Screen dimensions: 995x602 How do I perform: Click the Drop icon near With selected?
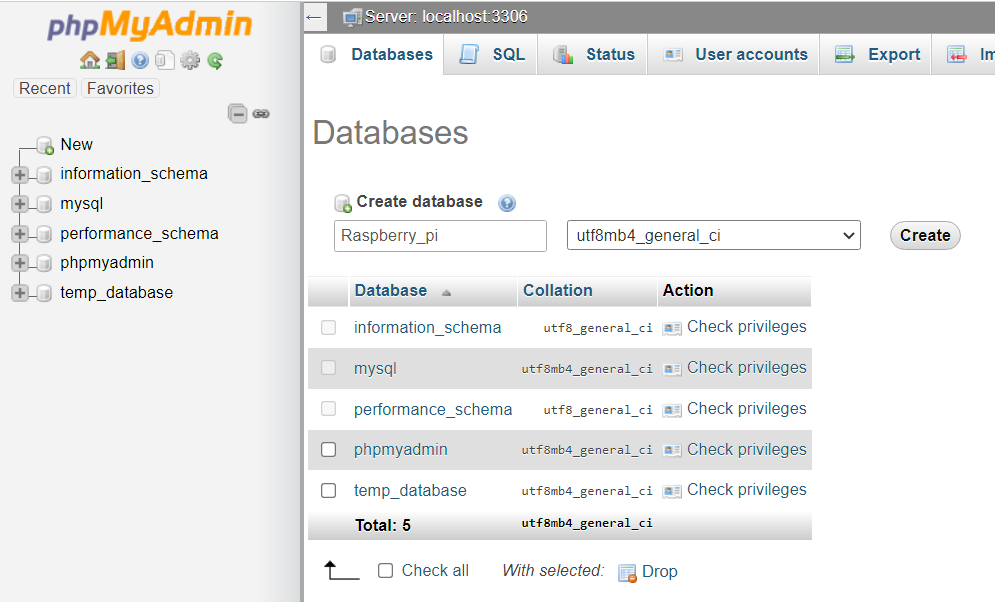[628, 573]
